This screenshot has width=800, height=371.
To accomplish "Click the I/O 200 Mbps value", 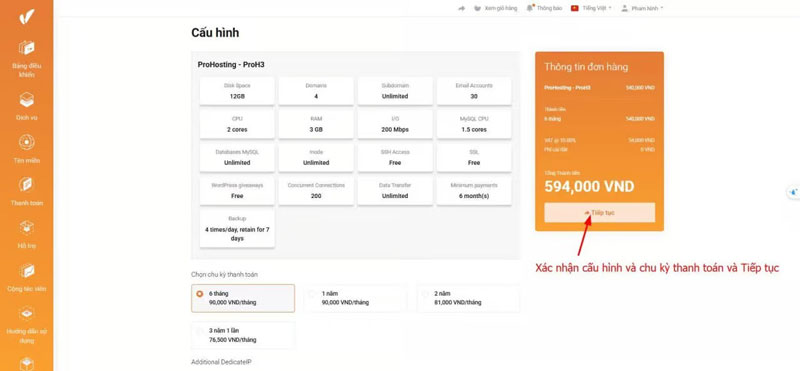I will pos(395,130).
